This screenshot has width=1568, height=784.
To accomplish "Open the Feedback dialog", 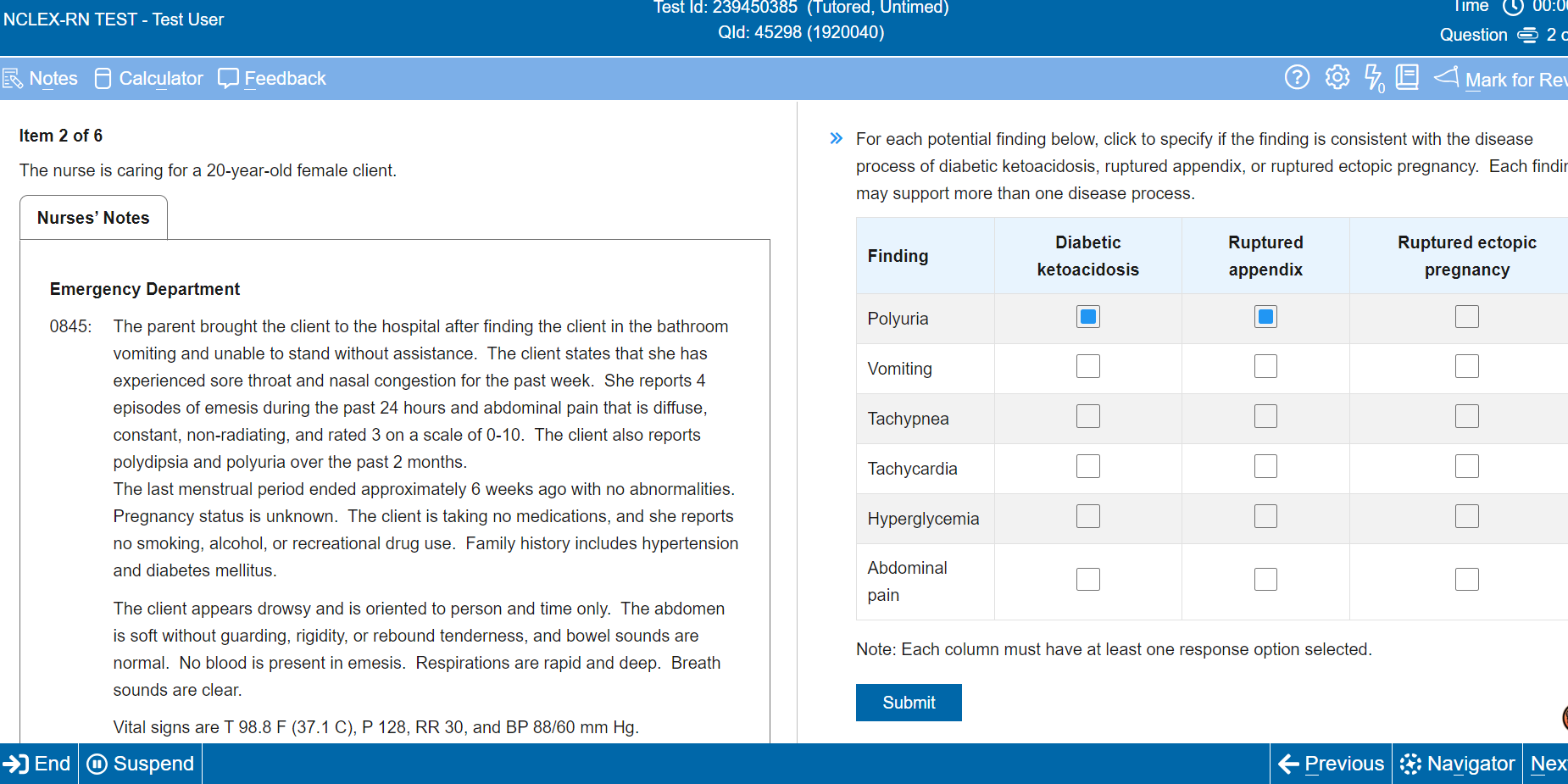I will 272,79.
